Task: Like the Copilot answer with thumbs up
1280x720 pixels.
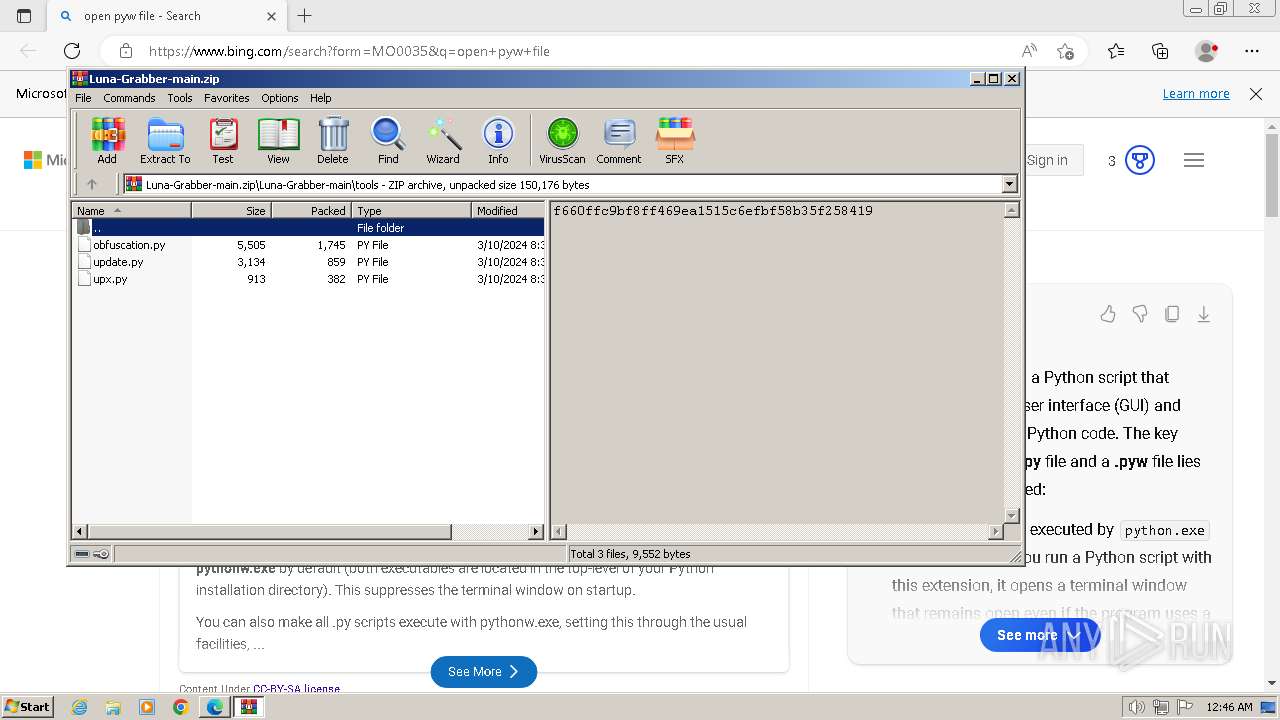Action: (1108, 314)
